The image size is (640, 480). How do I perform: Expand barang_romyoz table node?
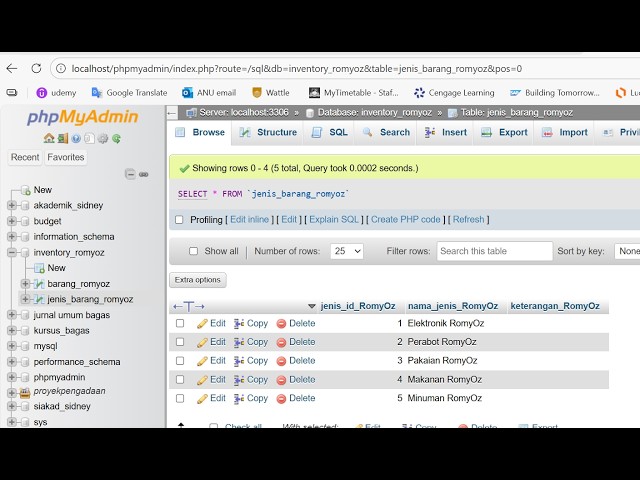click(x=25, y=284)
